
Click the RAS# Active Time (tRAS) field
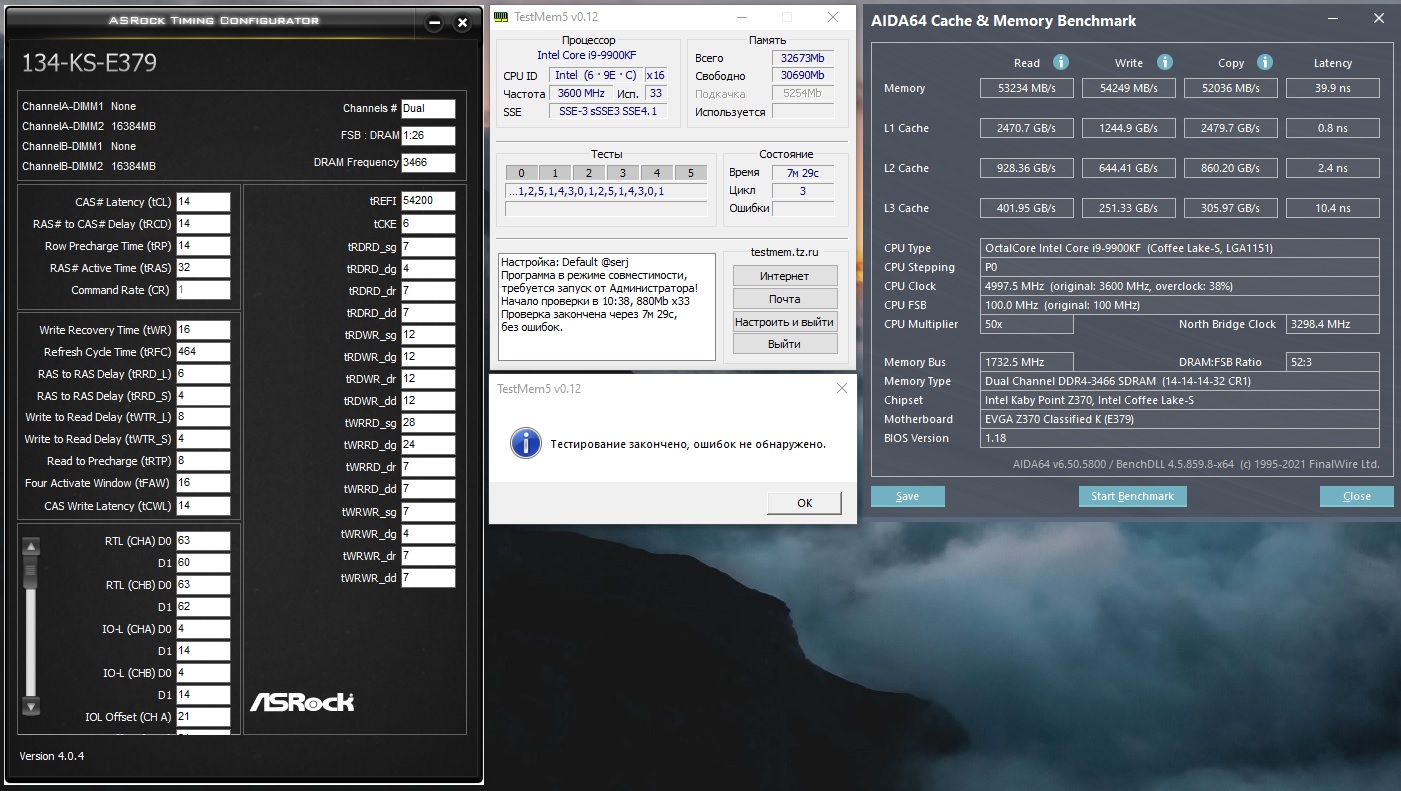click(203, 268)
